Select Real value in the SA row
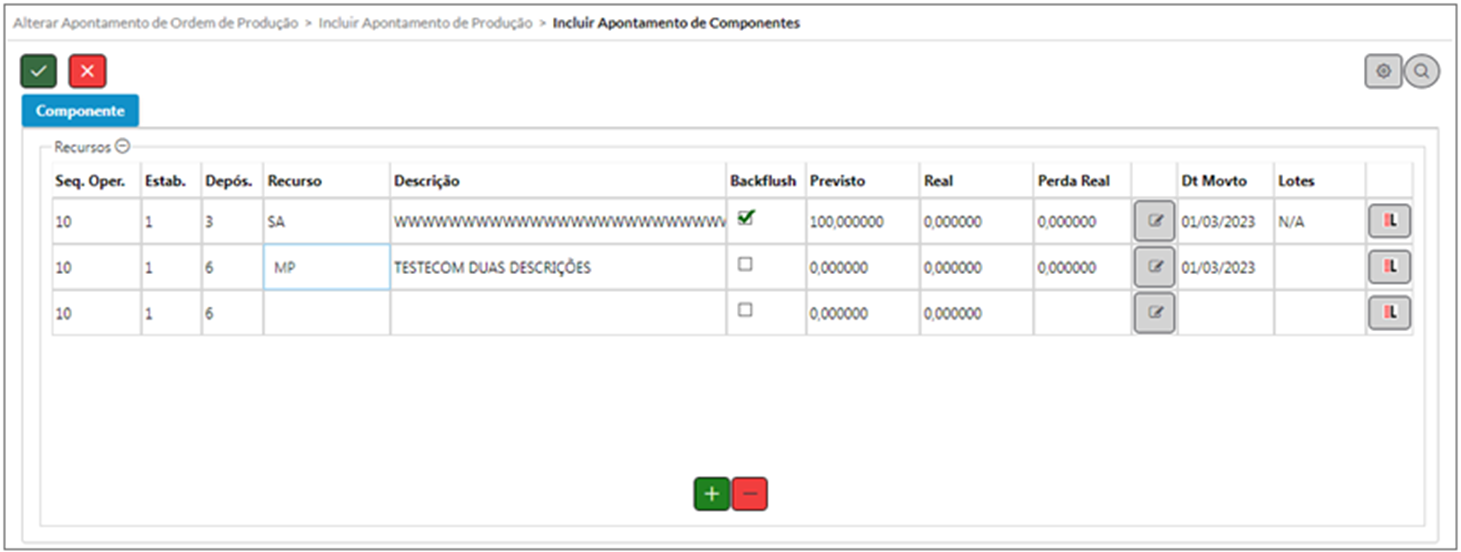The image size is (1461, 552). 952,222
